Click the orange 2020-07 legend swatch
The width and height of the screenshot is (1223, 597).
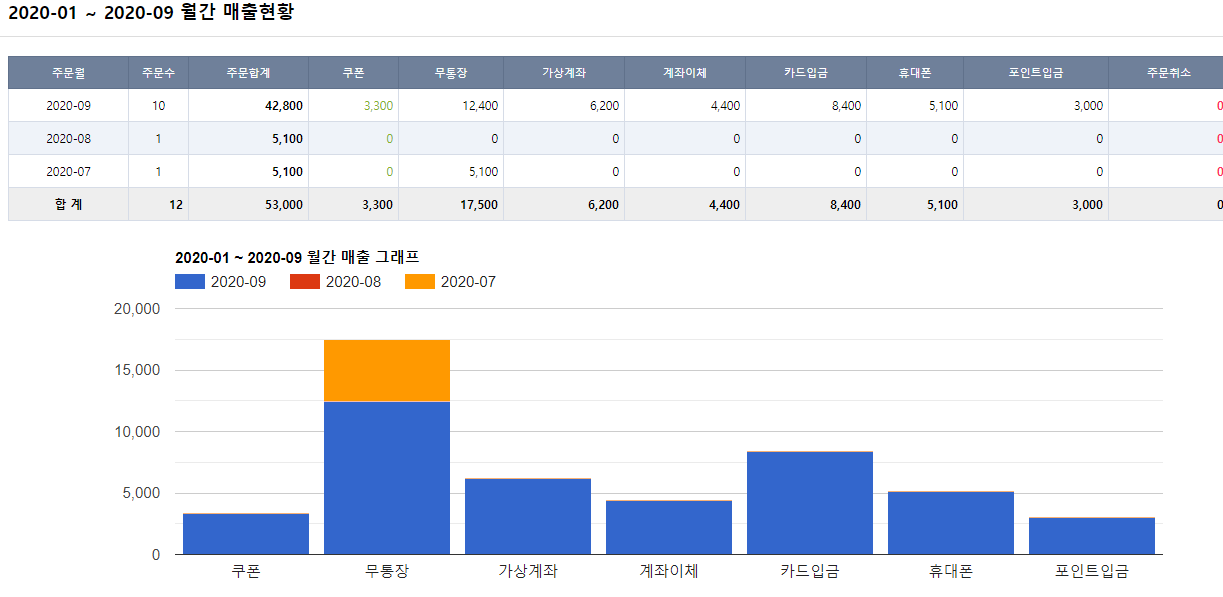[x=420, y=282]
